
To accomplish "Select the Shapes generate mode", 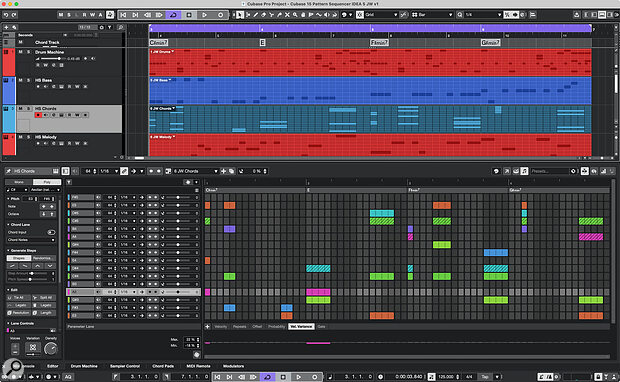I will pyautogui.click(x=19, y=258).
